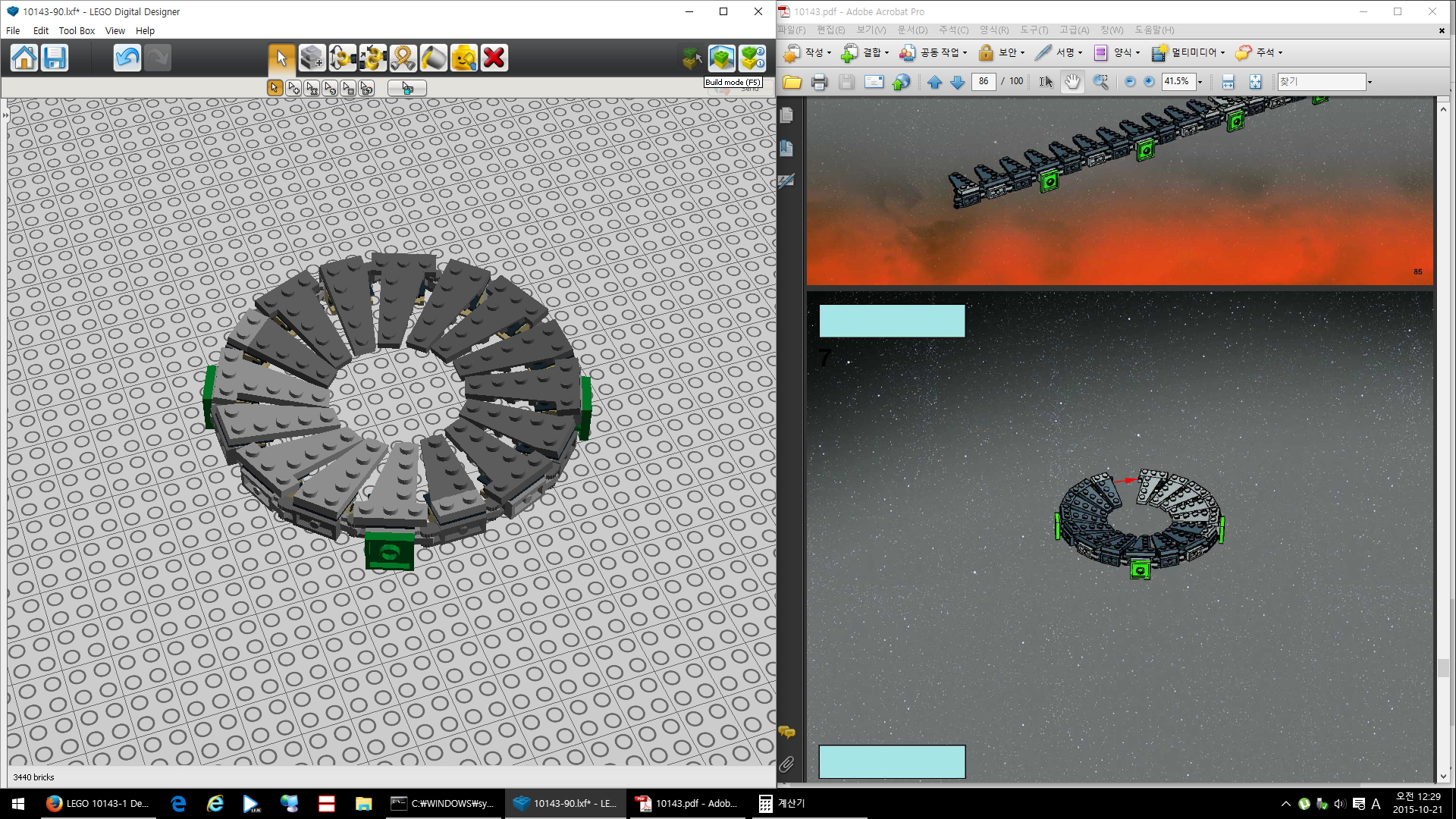
Task: Click the PDF page number field
Action: click(x=983, y=81)
